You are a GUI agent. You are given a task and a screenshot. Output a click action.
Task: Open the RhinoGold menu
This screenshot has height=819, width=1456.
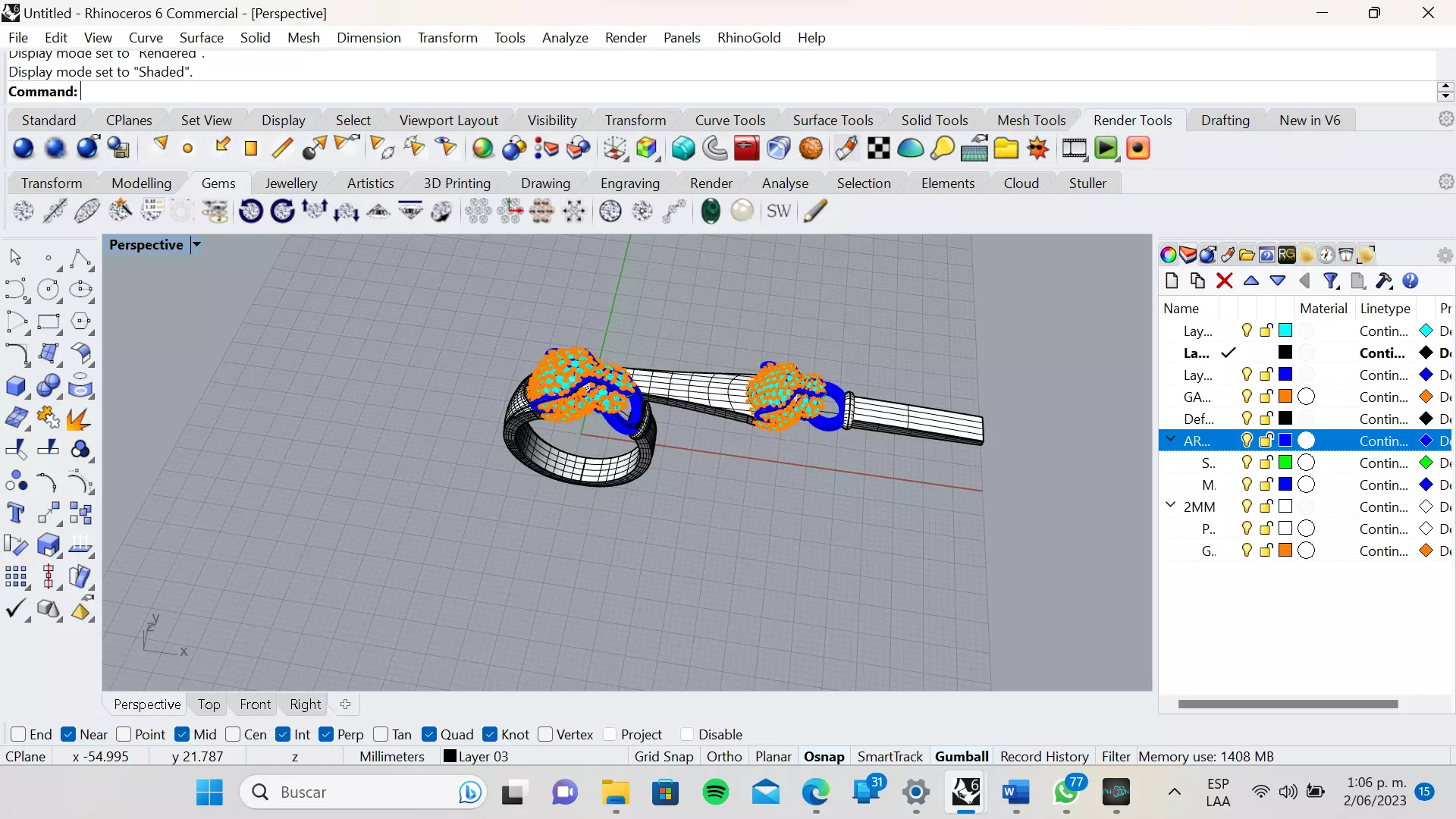tap(748, 37)
